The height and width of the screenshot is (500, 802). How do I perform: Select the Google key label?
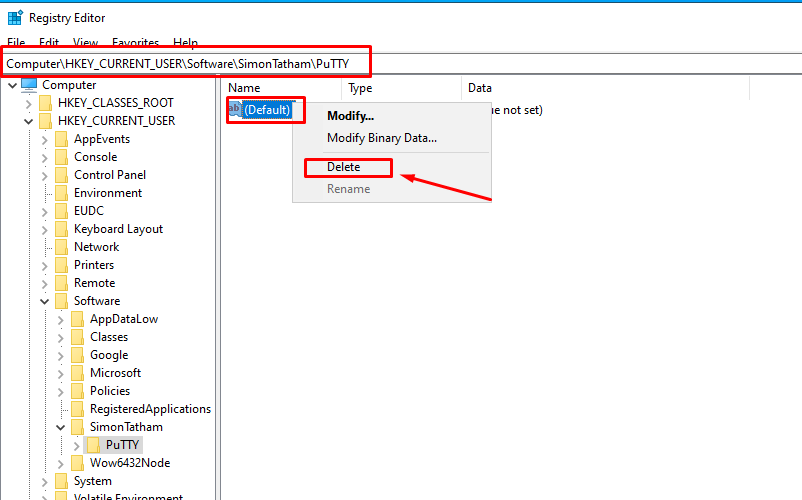tap(109, 355)
